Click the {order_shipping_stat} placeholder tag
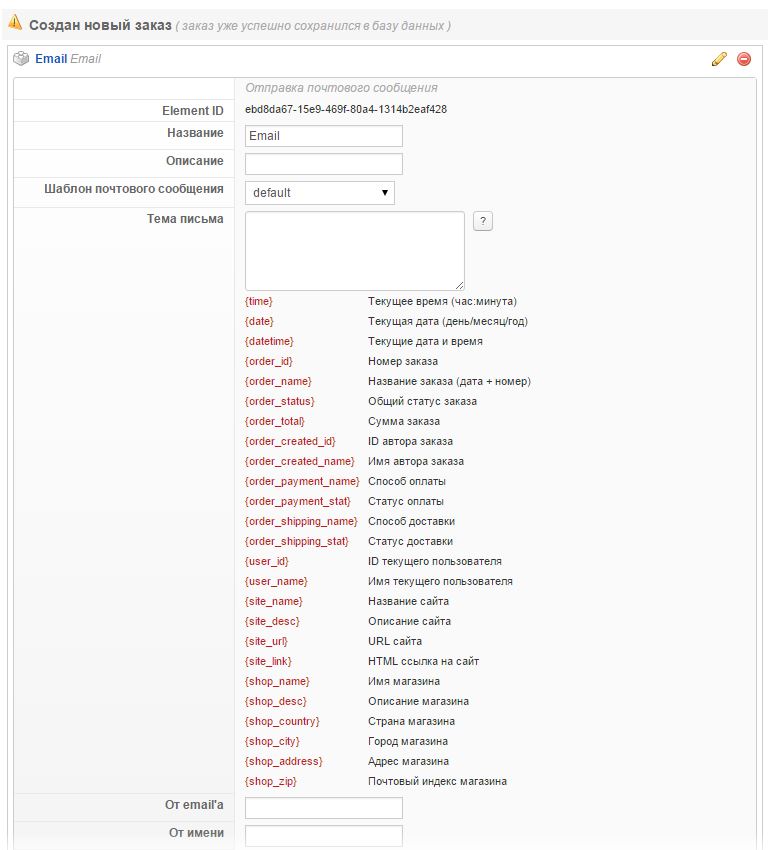Image resolution: width=781 pixels, height=850 pixels. click(x=296, y=542)
